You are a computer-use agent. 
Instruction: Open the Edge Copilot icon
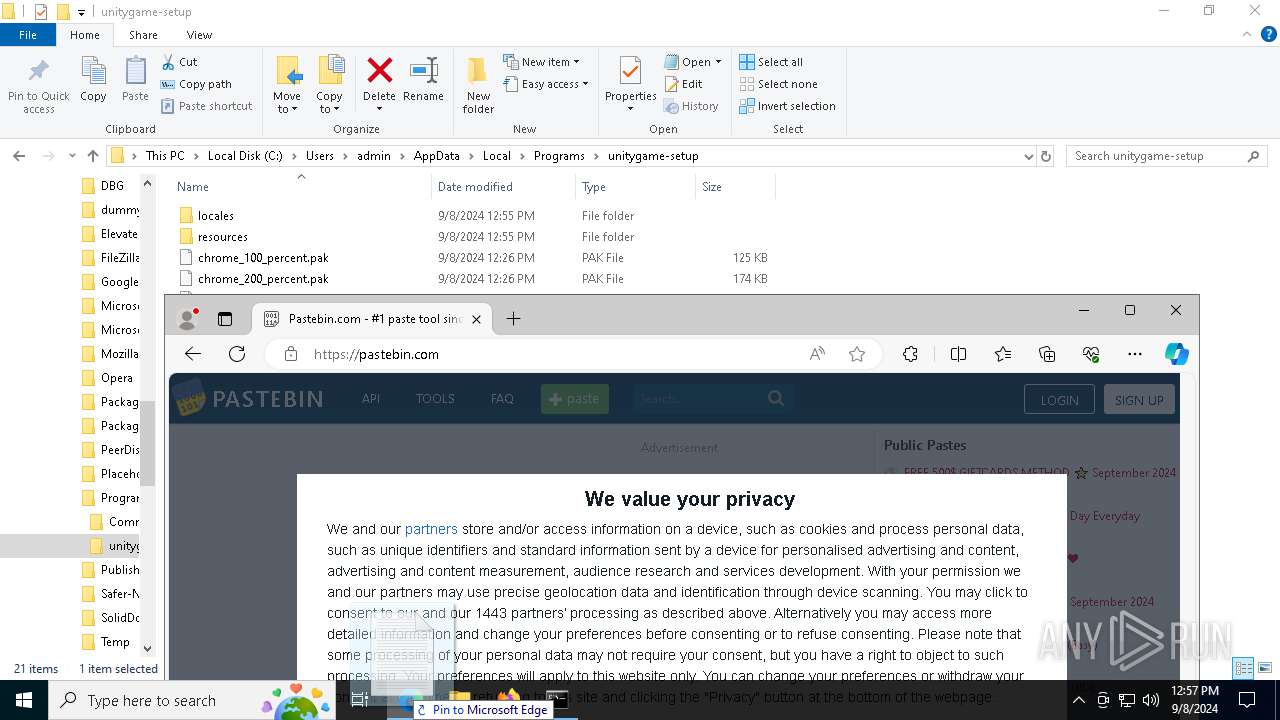pos(1177,354)
